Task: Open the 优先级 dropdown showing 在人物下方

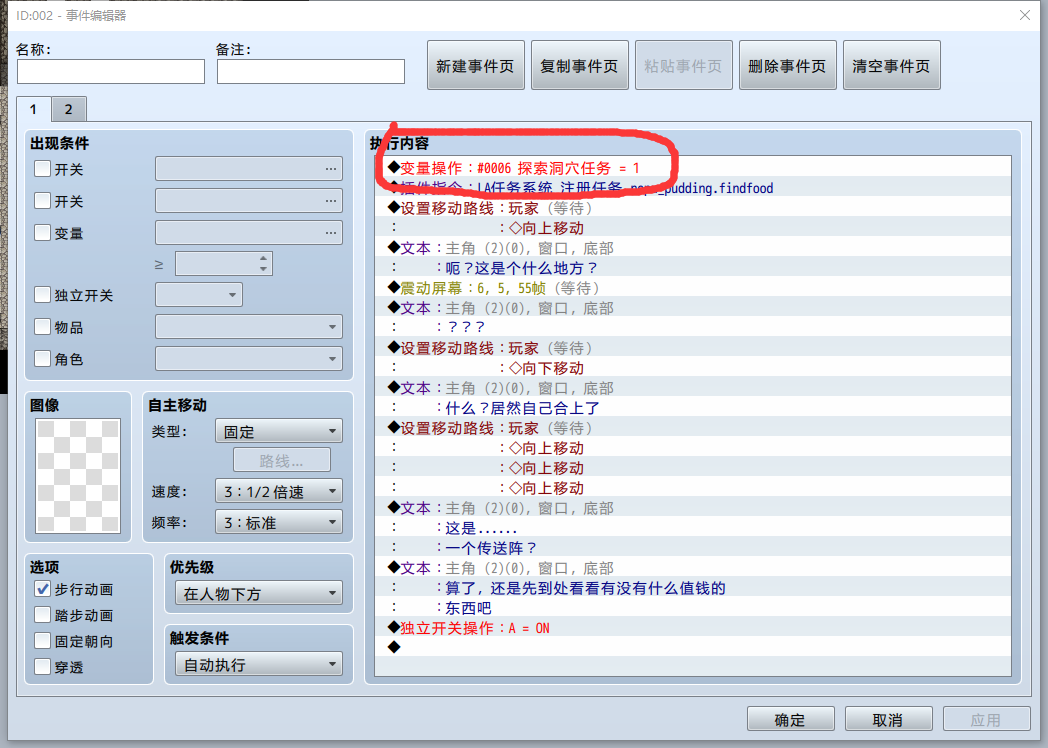Action: coord(259,594)
